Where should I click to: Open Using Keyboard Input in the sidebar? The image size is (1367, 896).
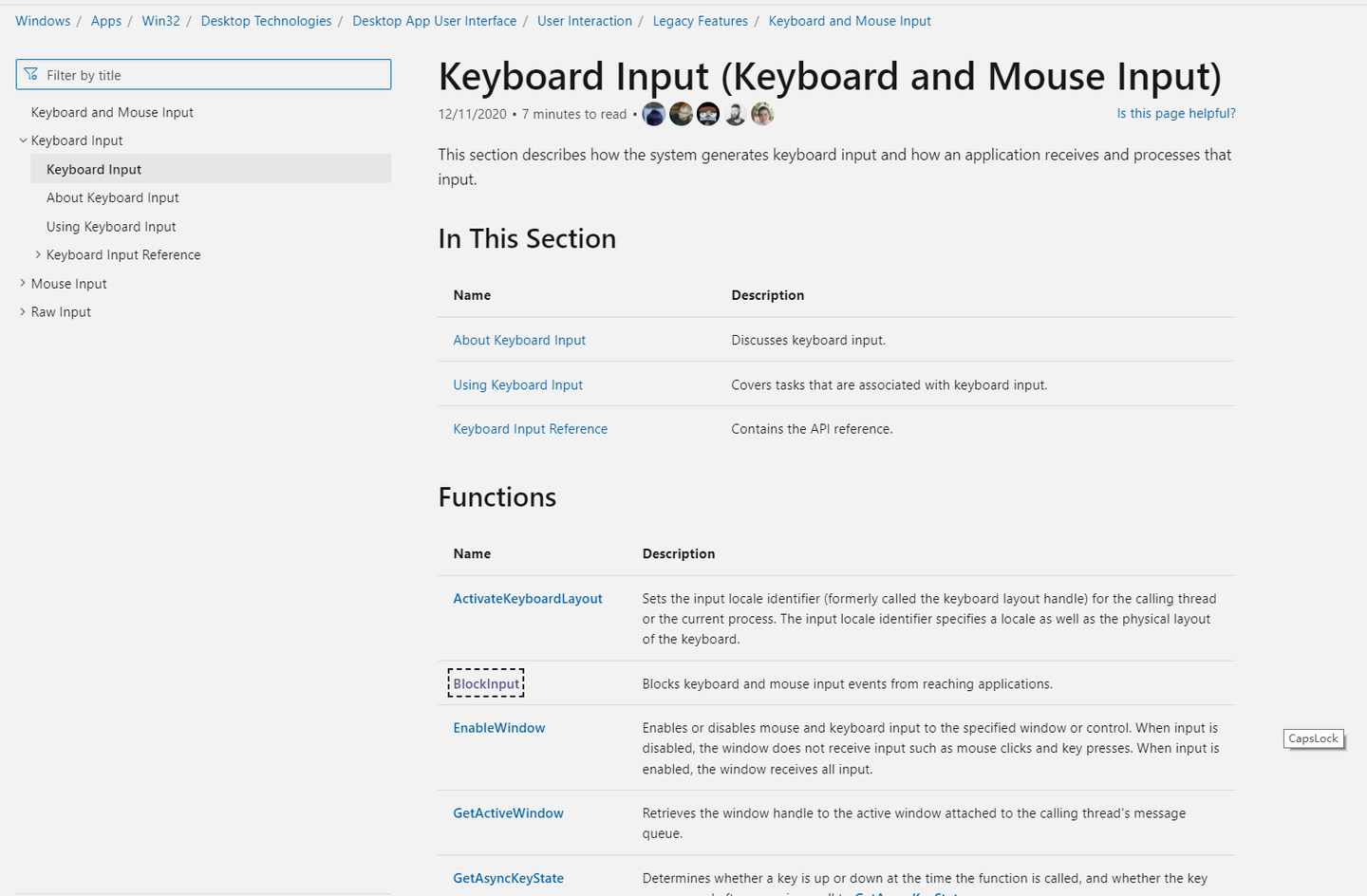(x=111, y=226)
